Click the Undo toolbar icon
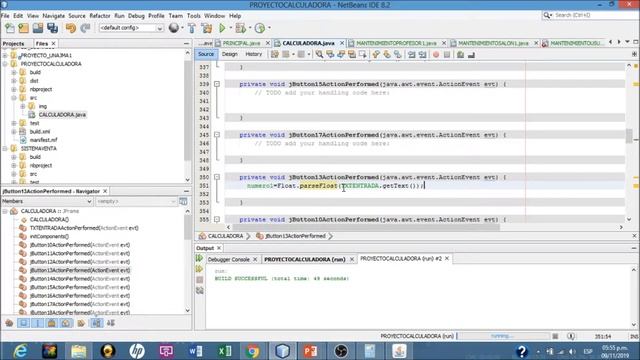Screen dimensions: 640x360 tap(71, 28)
